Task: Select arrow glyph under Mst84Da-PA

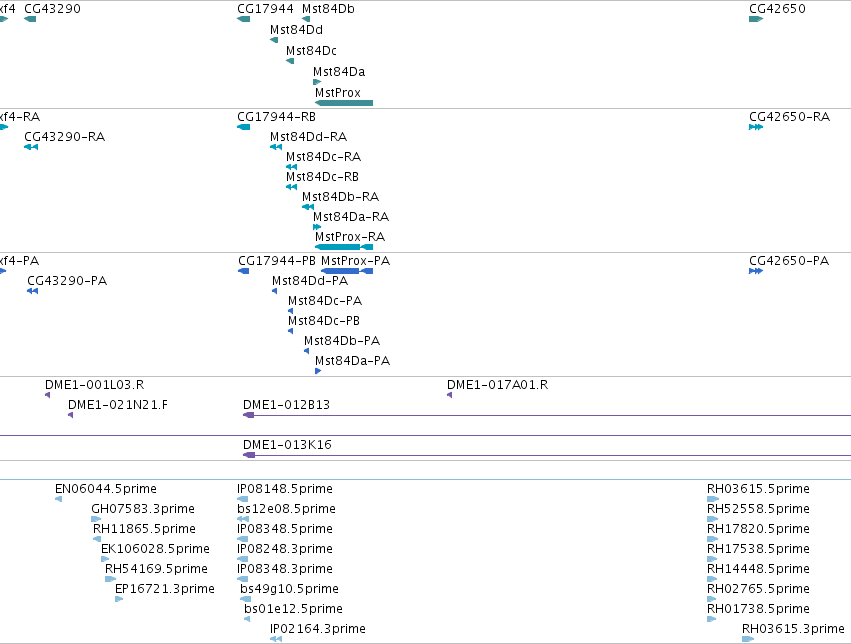Action: click(318, 371)
